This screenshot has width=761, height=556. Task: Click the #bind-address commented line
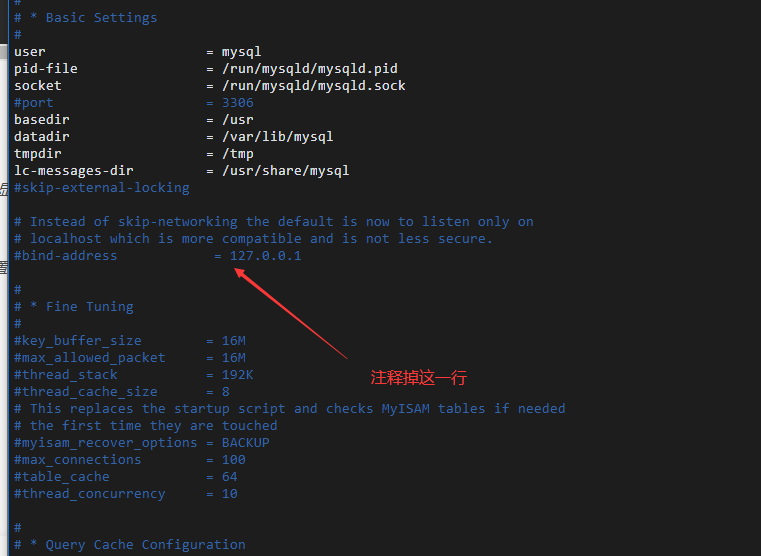(x=65, y=256)
